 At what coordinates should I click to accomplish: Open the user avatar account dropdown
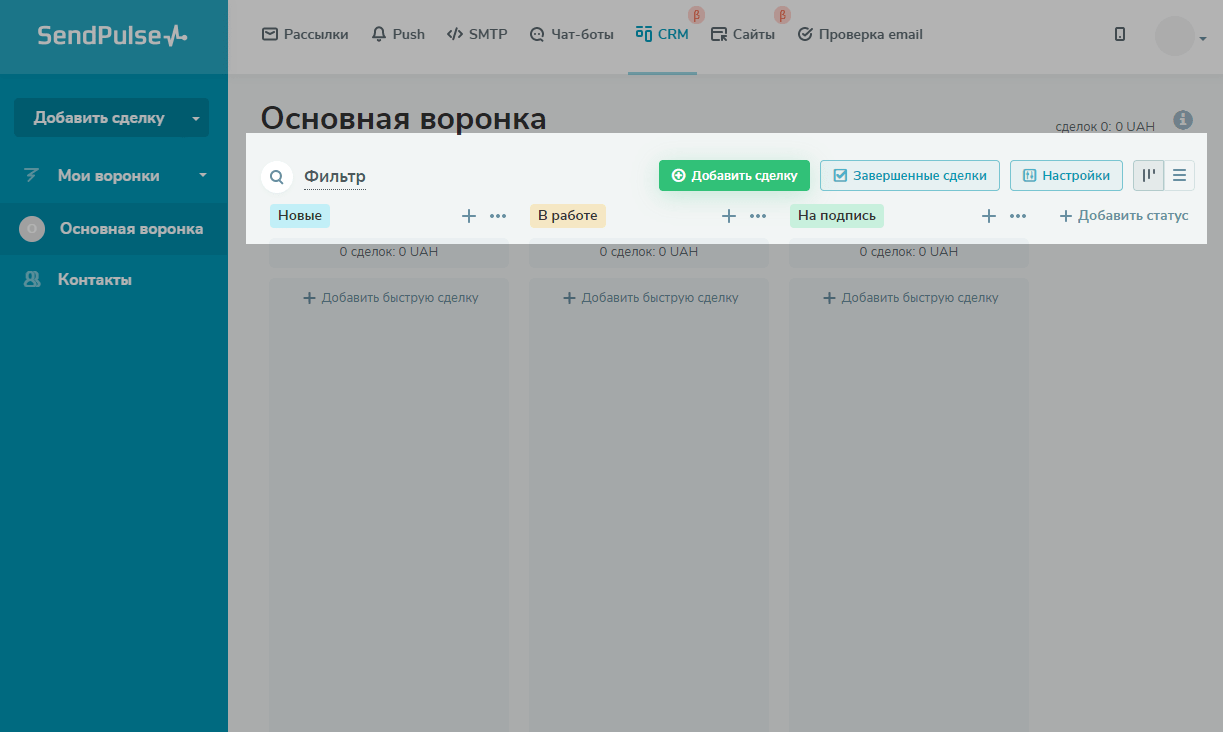tap(1180, 37)
